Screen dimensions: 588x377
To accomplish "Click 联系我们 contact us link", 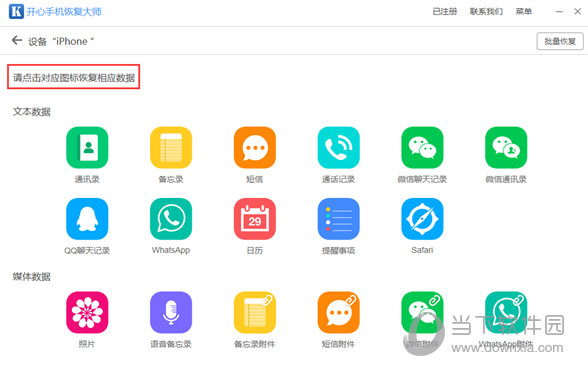I will tap(486, 12).
